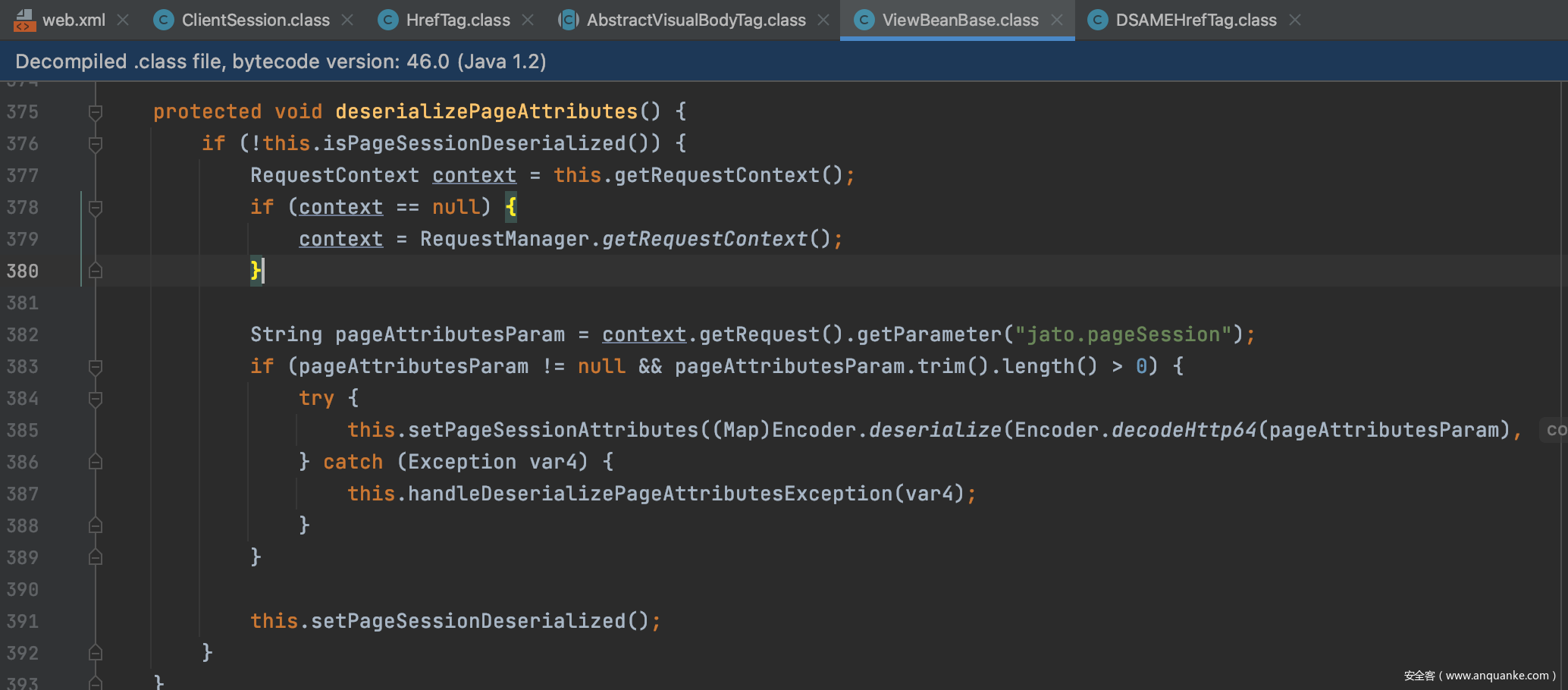This screenshot has width=1568, height=690.
Task: Place cursor on the "jato.pageSession" string literal
Action: 1122,334
